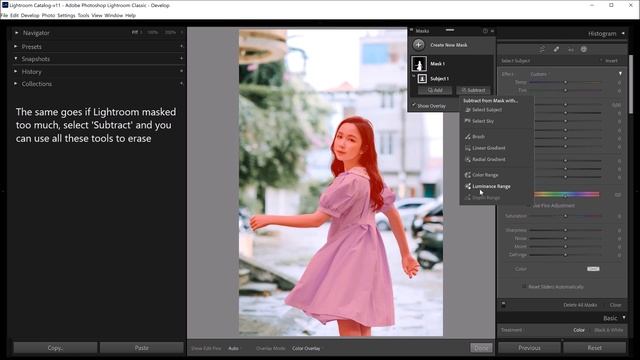Click Delete All Masks
Screen dimensions: 640x360
[x=580, y=305]
